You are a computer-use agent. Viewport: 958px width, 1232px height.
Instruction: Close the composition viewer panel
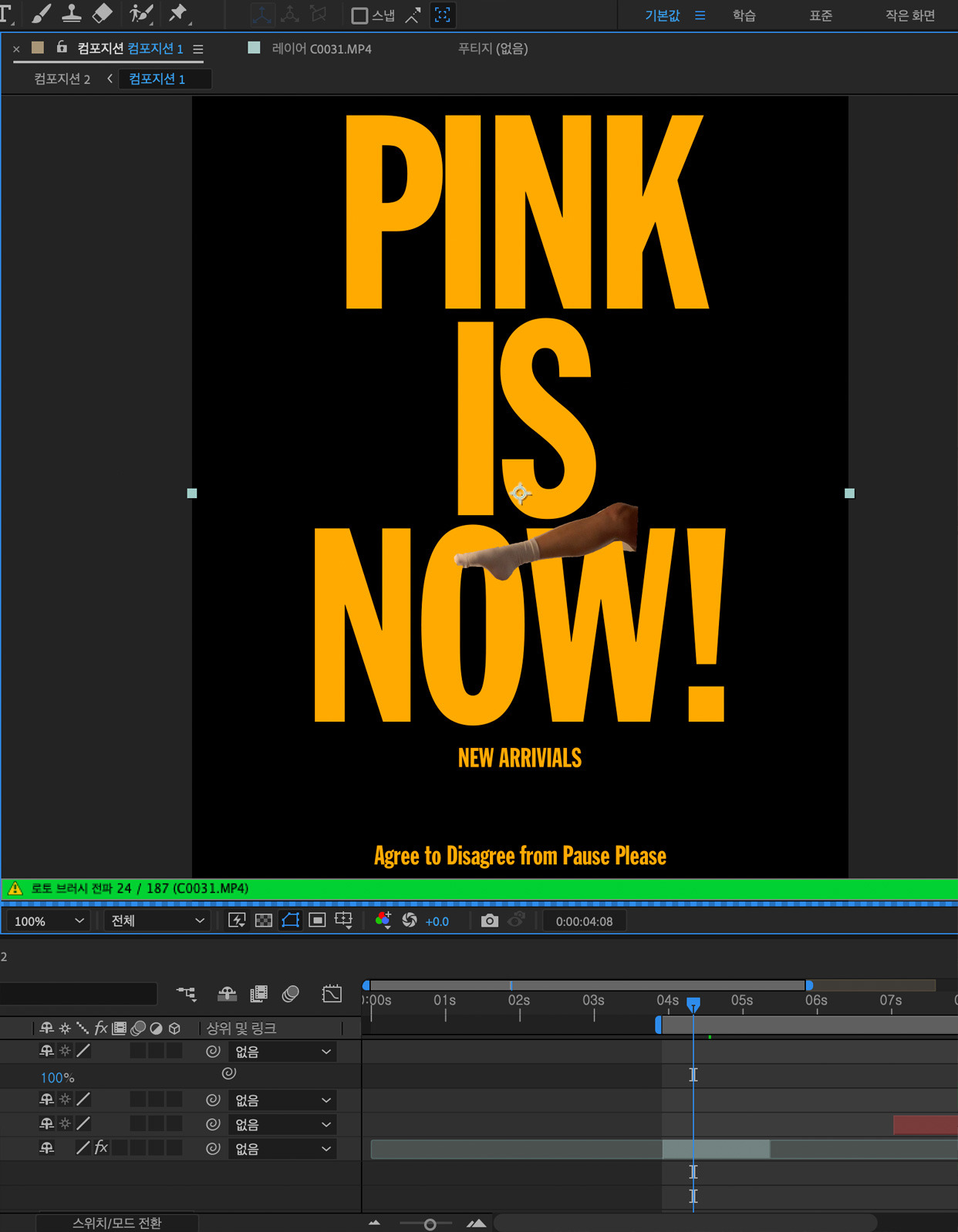[16, 49]
